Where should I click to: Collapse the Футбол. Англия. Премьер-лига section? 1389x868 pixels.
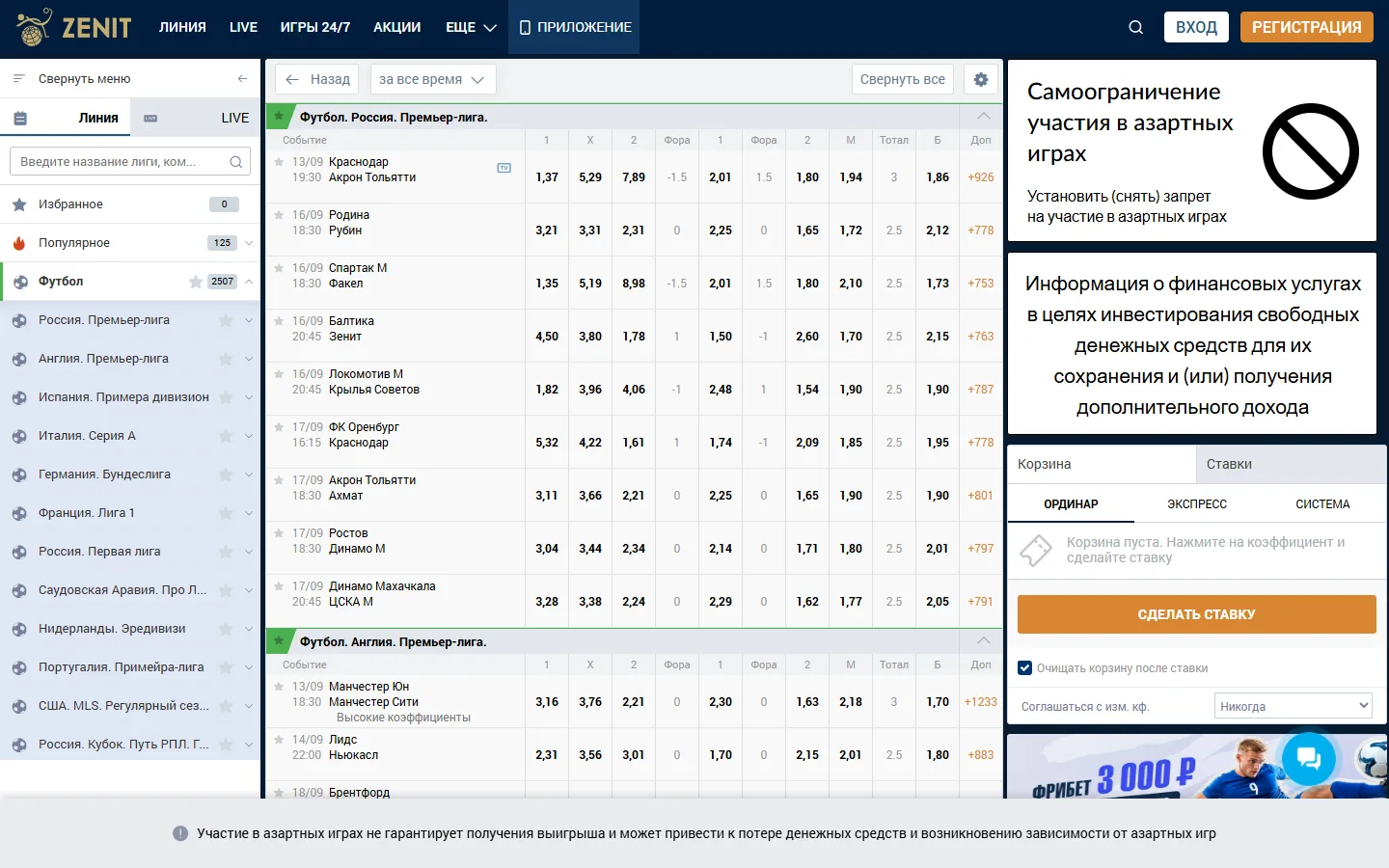pyautogui.click(x=984, y=641)
